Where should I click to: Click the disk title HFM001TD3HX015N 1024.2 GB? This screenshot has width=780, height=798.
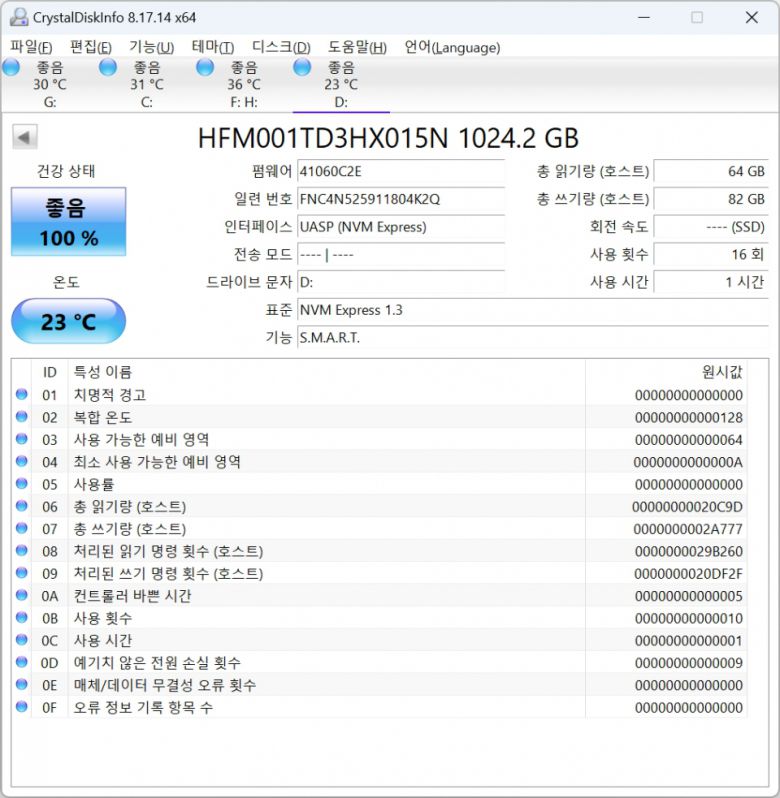point(388,138)
